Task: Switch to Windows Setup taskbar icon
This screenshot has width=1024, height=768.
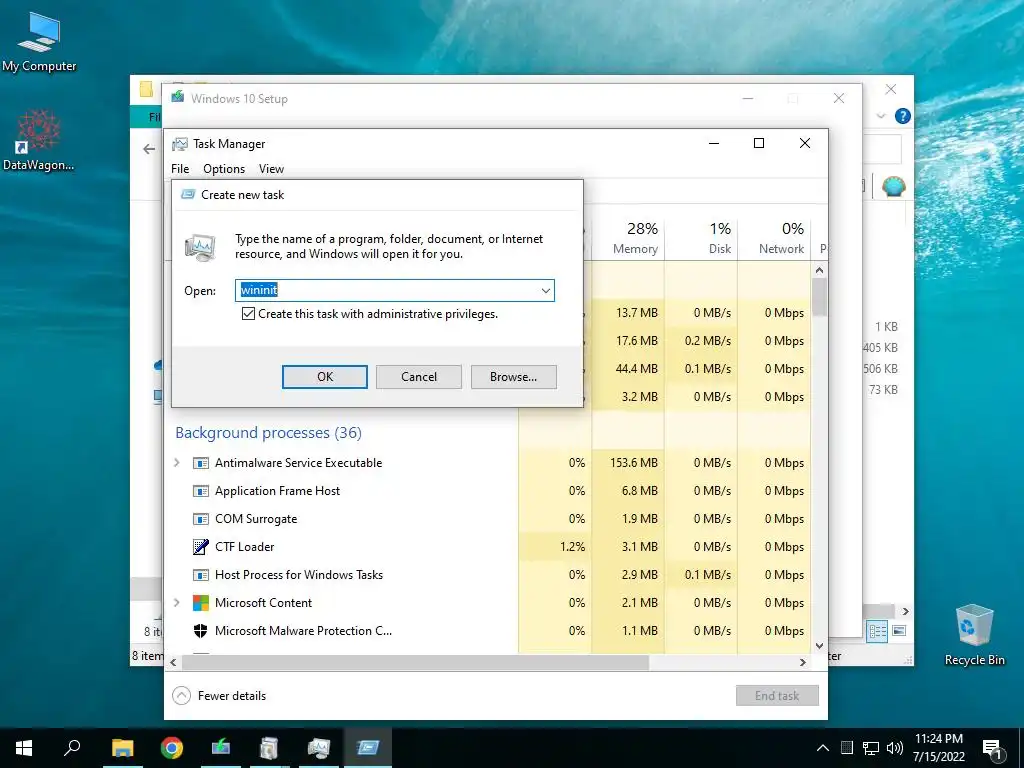Action: (221, 748)
